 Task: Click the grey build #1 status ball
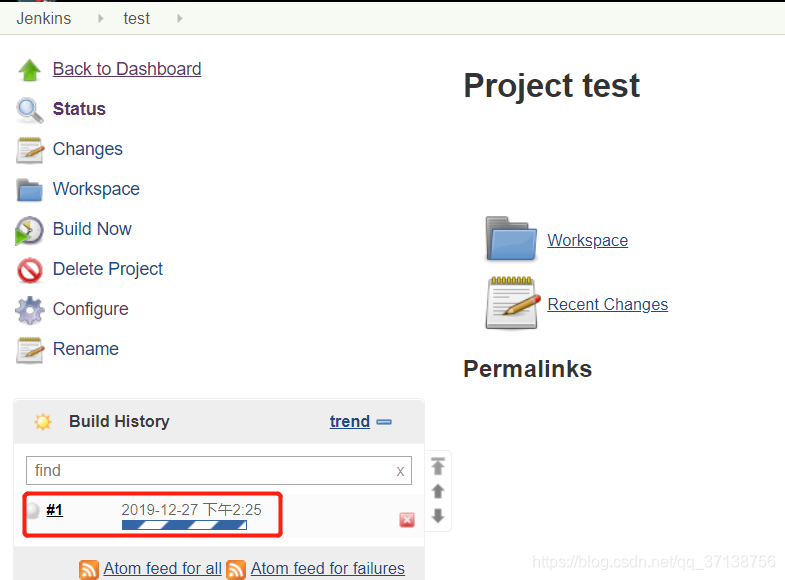point(33,510)
